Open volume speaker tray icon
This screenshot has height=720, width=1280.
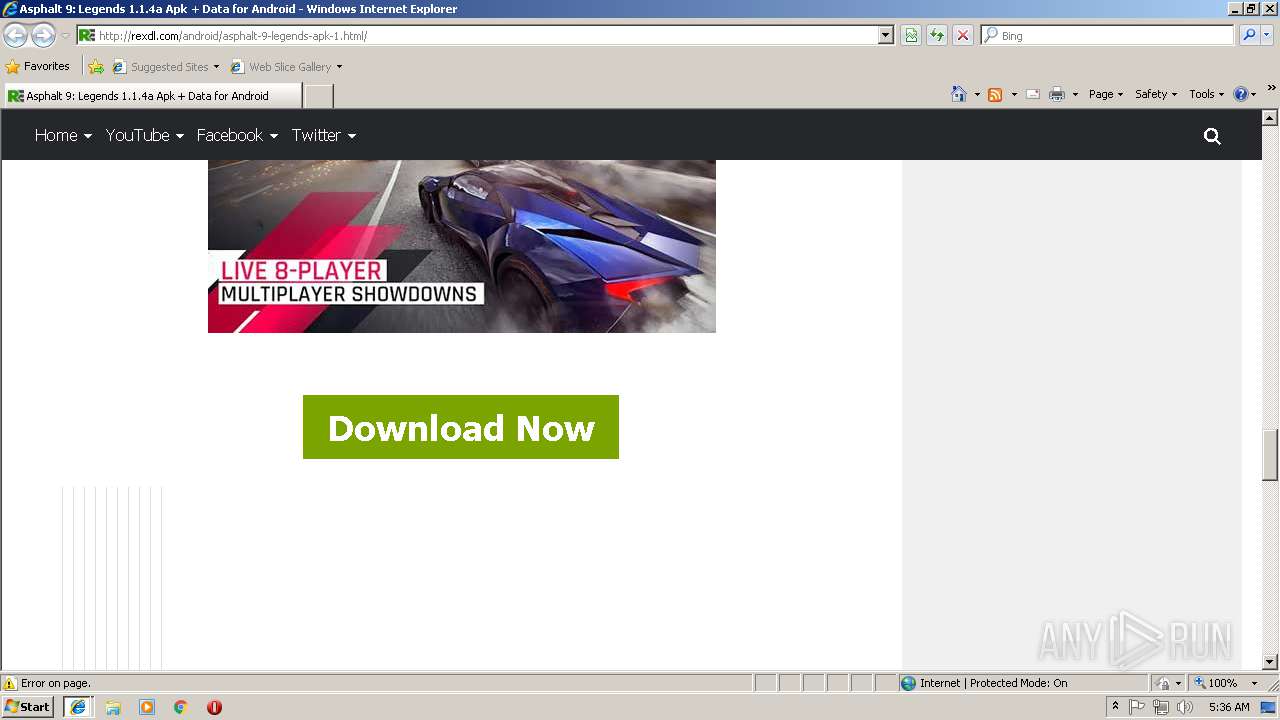coord(1185,707)
